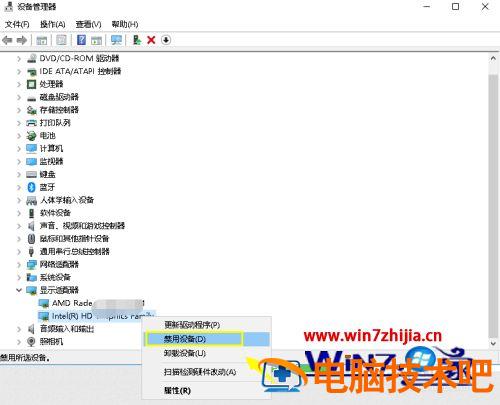Click the back arrow toolbar icon

[x=7, y=40]
